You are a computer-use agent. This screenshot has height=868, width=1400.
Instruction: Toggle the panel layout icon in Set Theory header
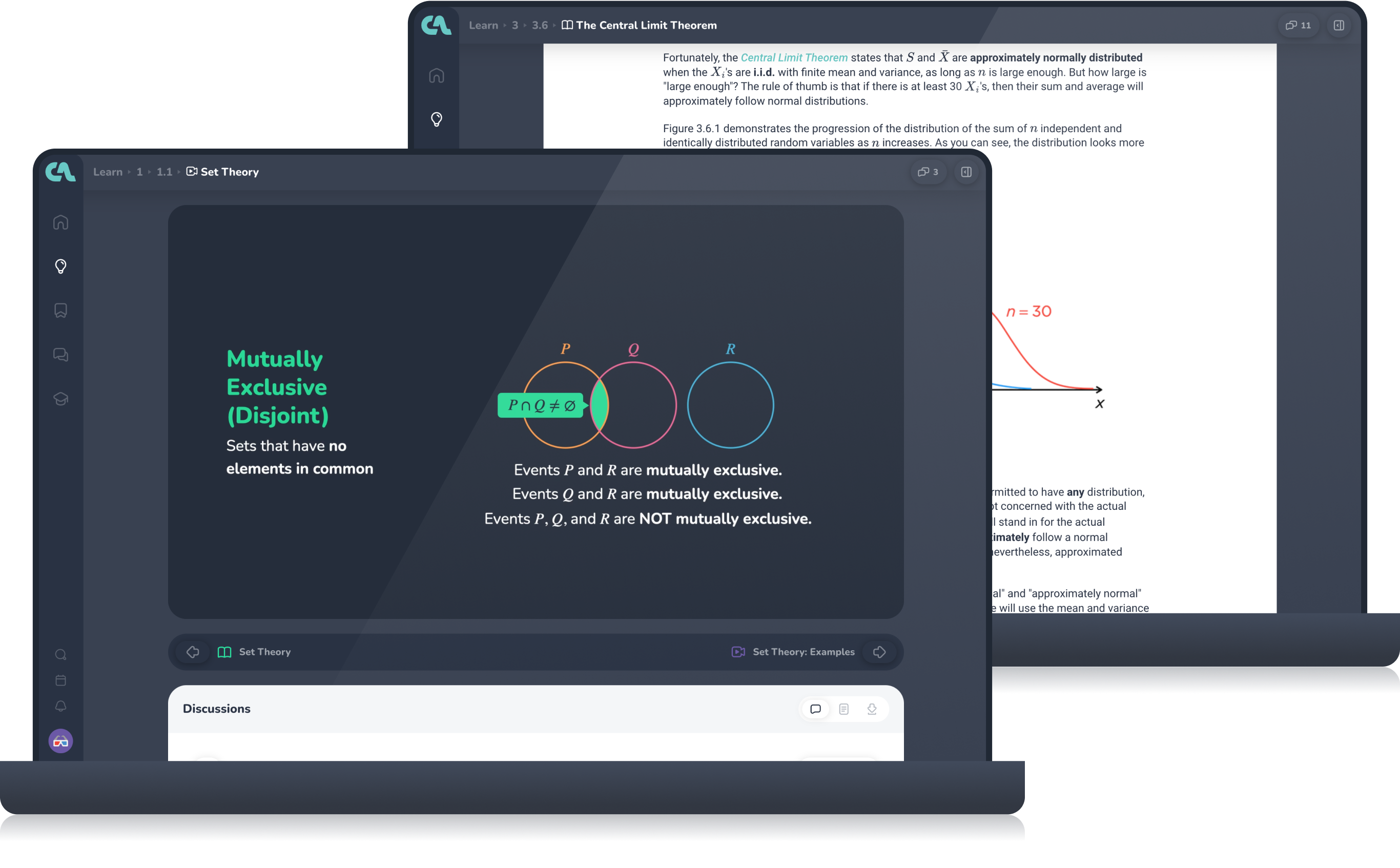[x=966, y=171]
